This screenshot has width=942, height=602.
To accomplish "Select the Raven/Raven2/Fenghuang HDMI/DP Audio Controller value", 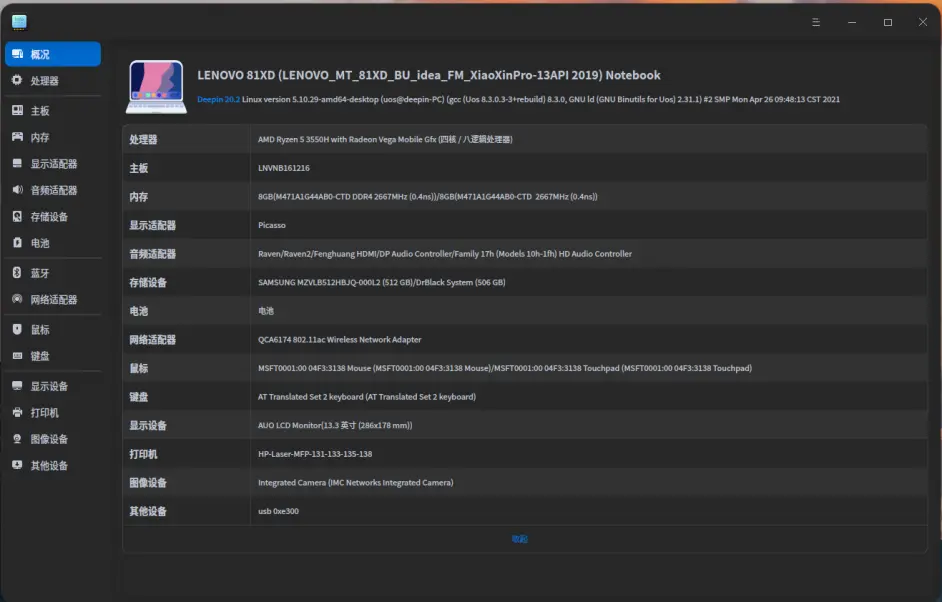I will pos(445,254).
